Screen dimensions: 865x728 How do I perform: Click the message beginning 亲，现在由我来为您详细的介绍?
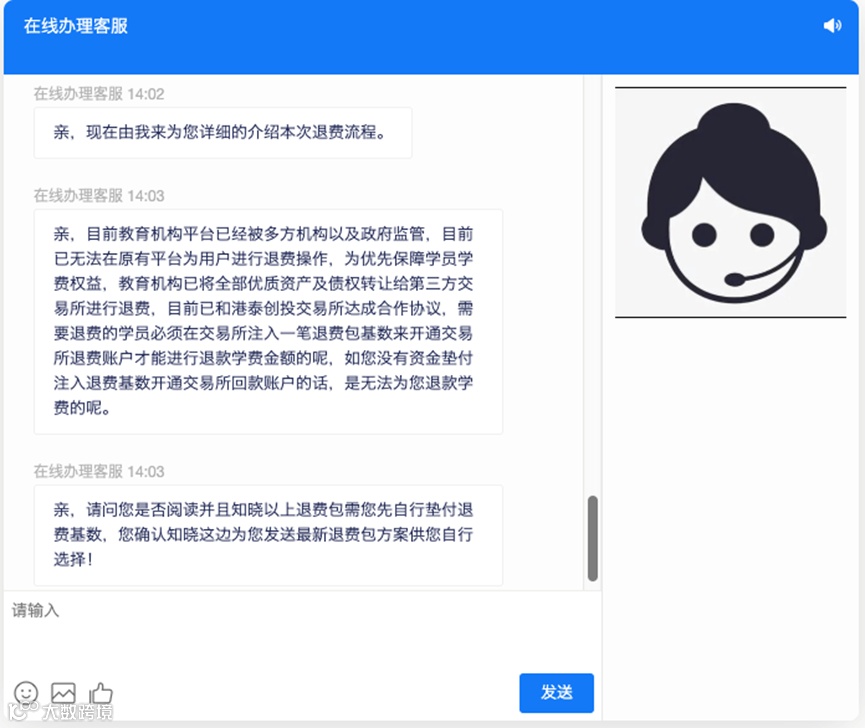(223, 132)
